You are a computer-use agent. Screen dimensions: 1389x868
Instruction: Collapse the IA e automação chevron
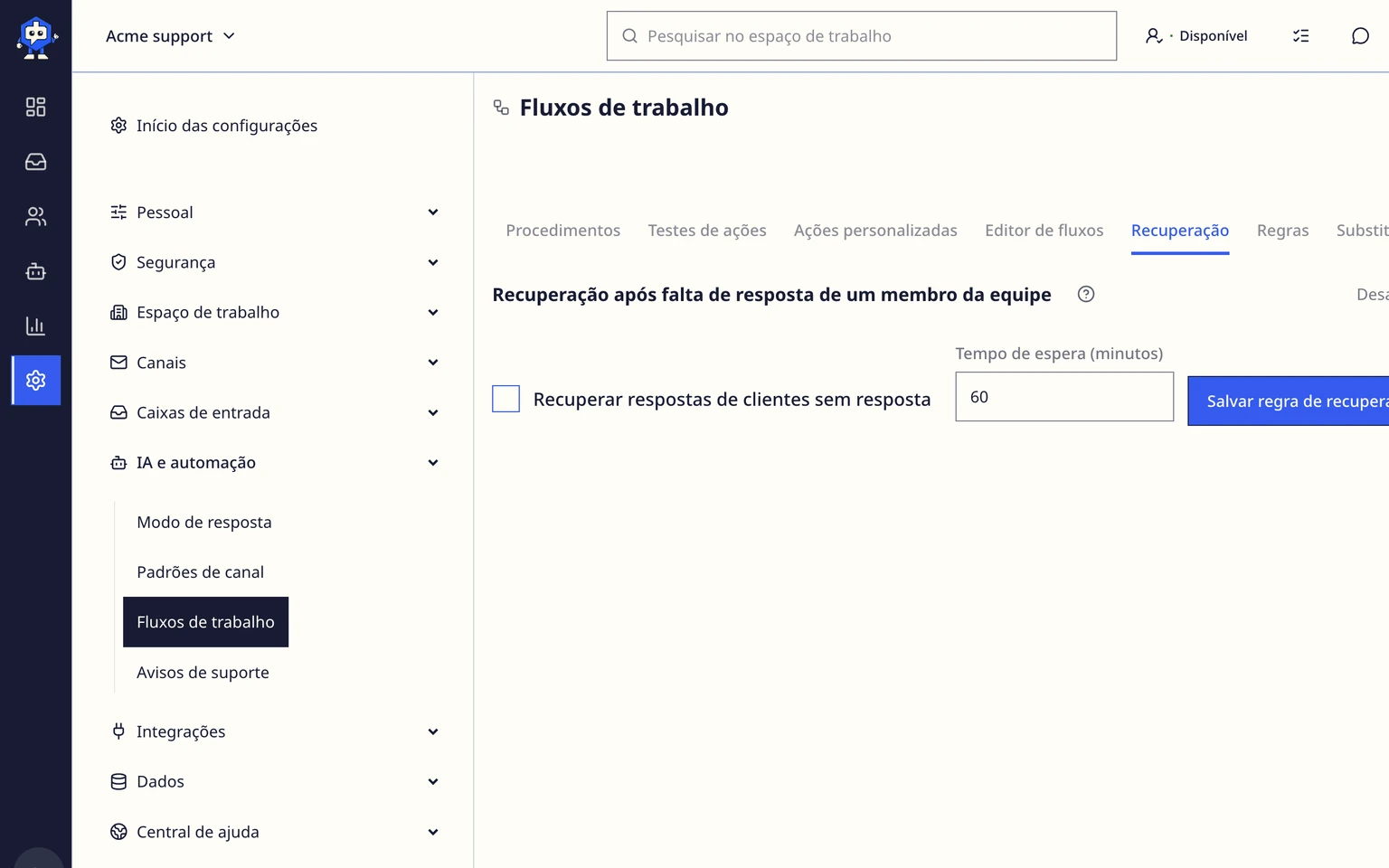point(433,463)
